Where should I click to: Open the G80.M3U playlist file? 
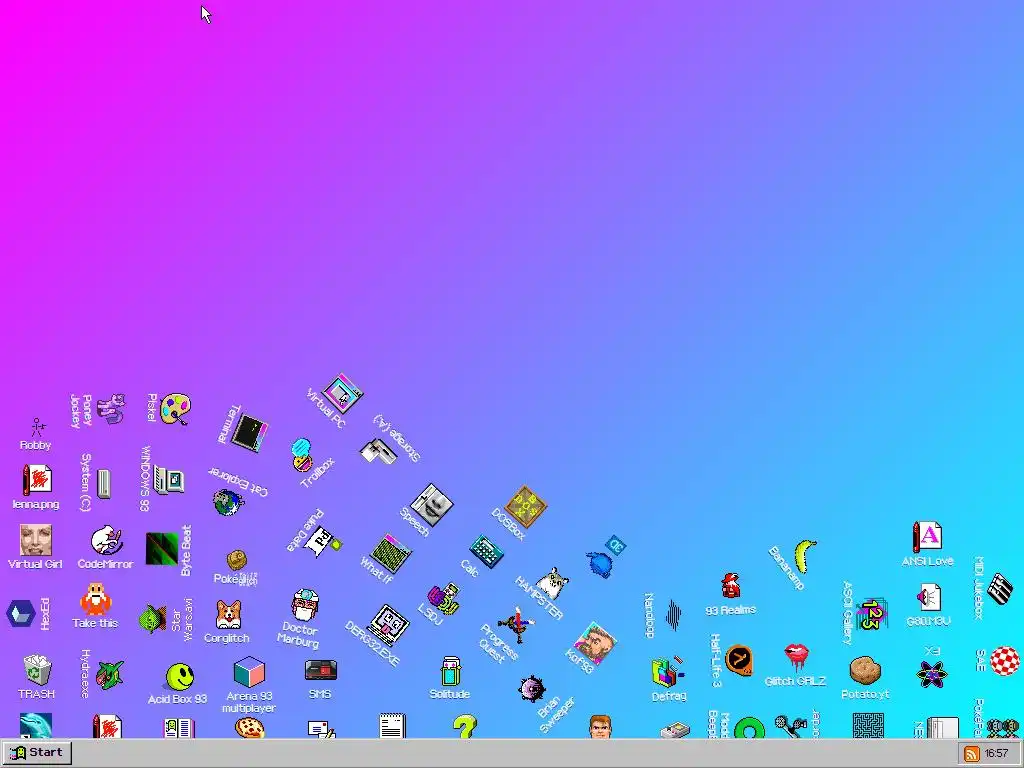click(x=929, y=598)
